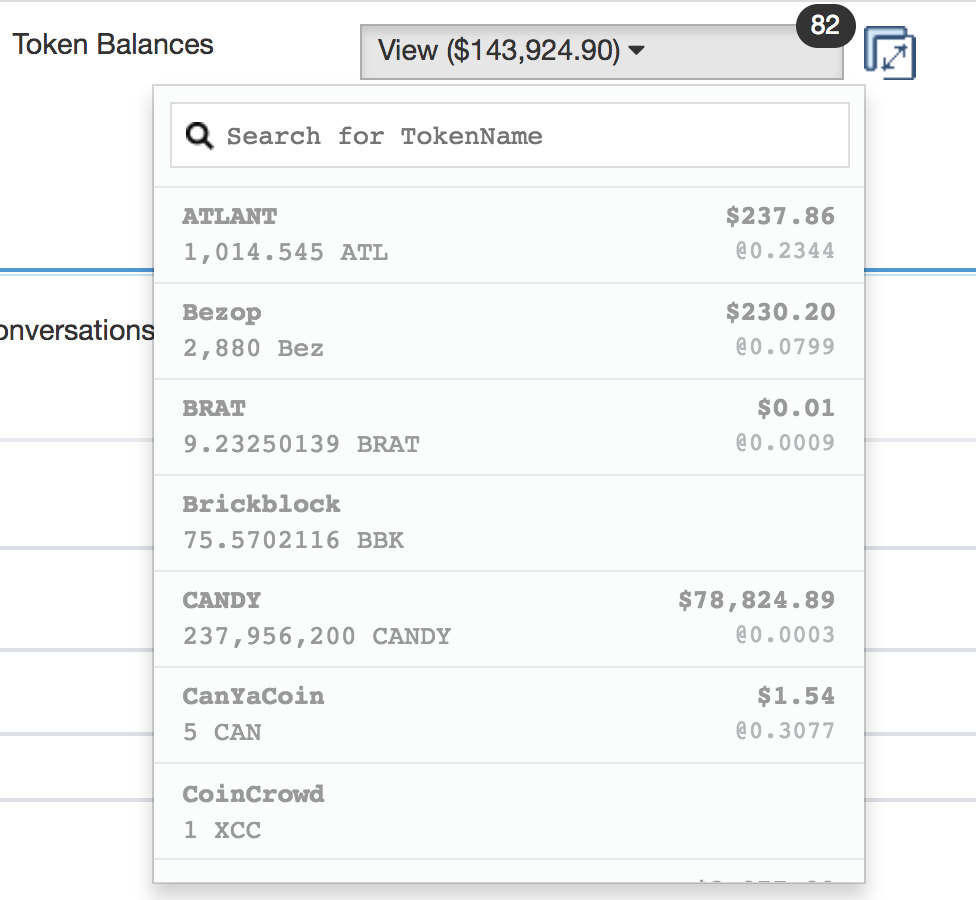The width and height of the screenshot is (976, 900).
Task: Click the magnifier icon in search box
Action: point(200,136)
